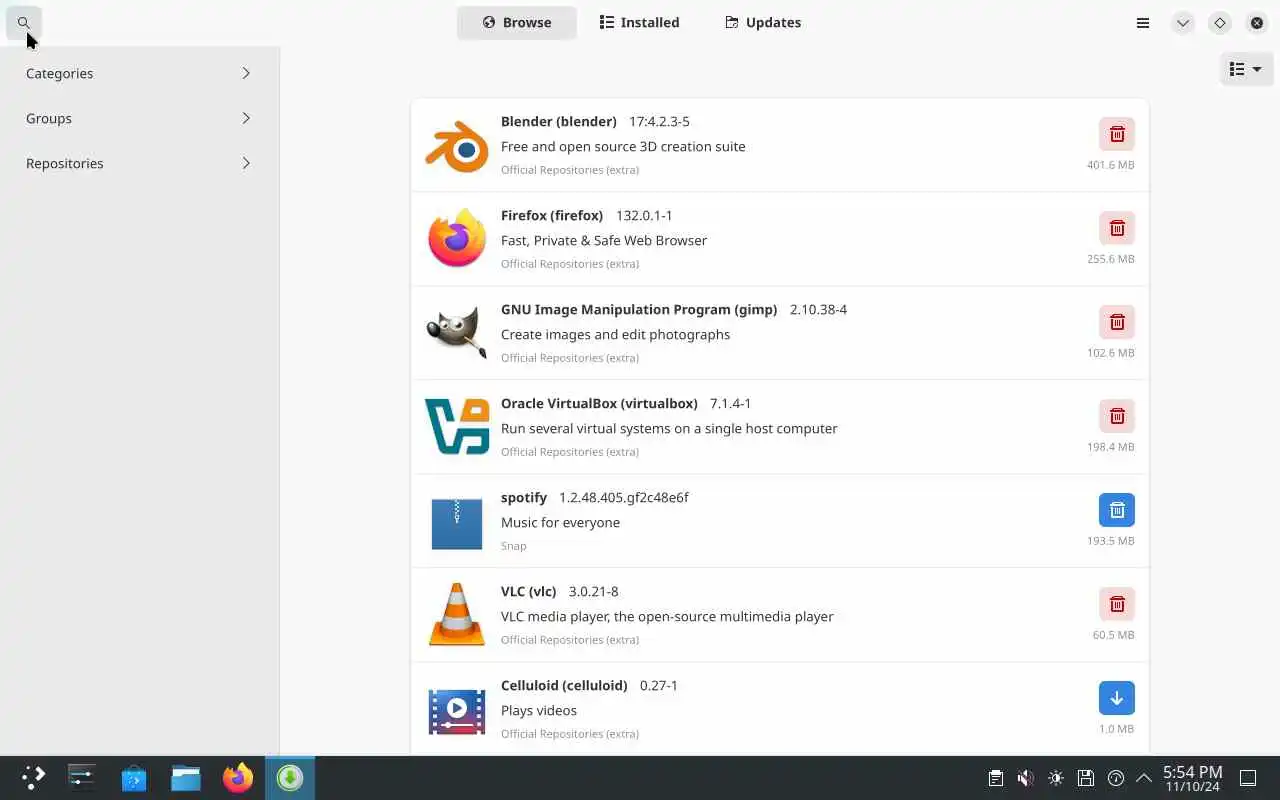Open the list view mode dropdown
The width and height of the screenshot is (1280, 800).
pyautogui.click(x=1246, y=69)
